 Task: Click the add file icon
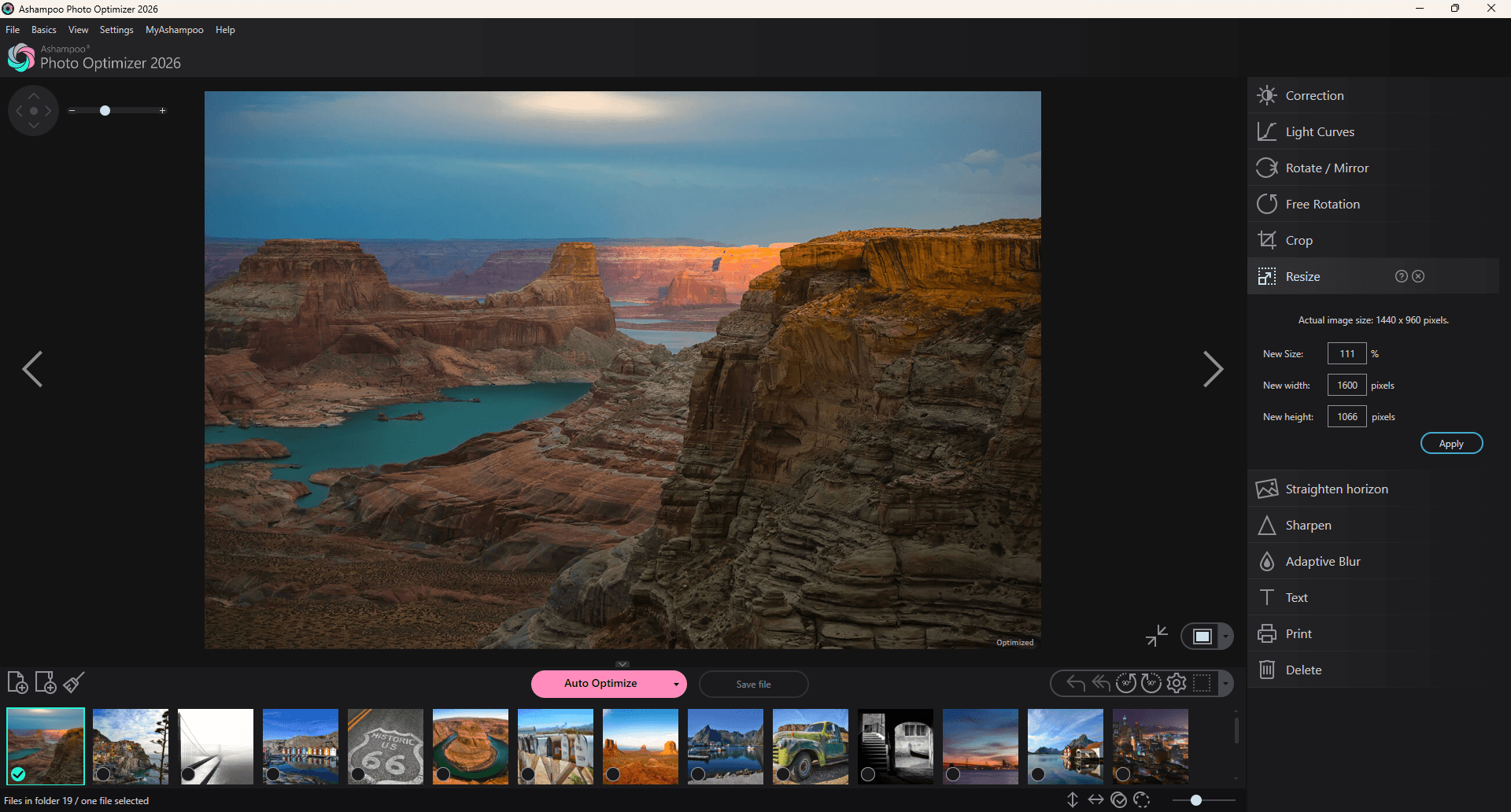(17, 682)
